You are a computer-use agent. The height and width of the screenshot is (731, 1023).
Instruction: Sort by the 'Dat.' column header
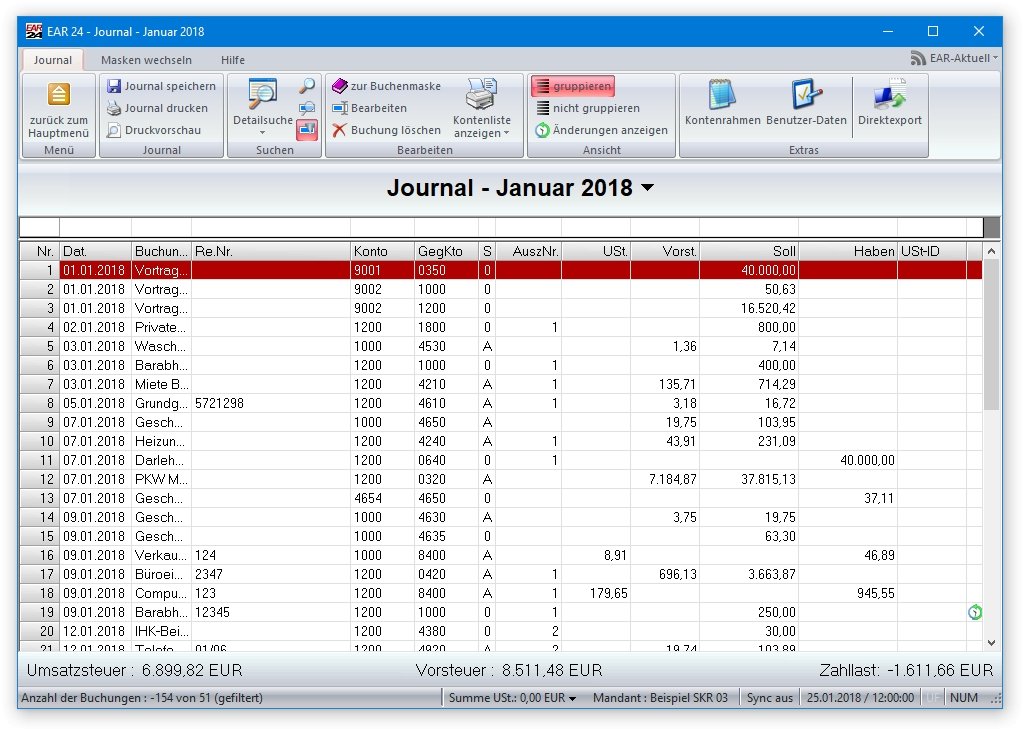tap(96, 251)
